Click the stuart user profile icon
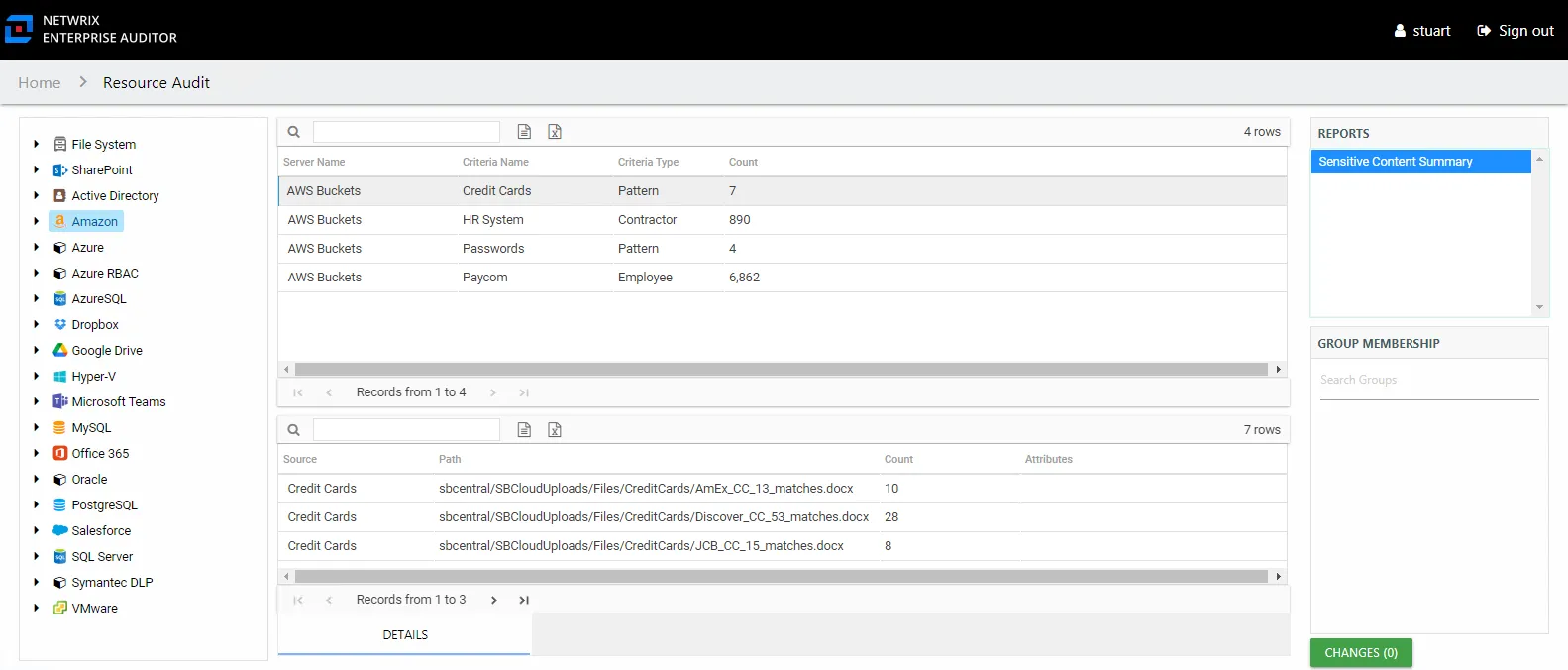Screen dimensions: 1568x670 point(1400,31)
